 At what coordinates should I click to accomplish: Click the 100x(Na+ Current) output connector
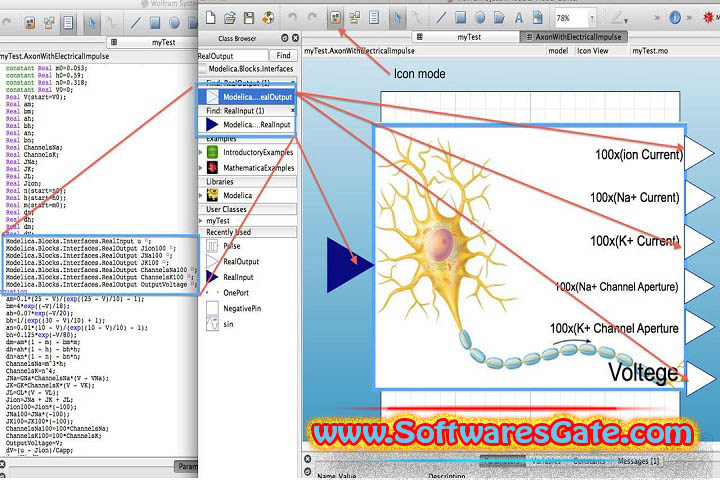pyautogui.click(x=699, y=198)
